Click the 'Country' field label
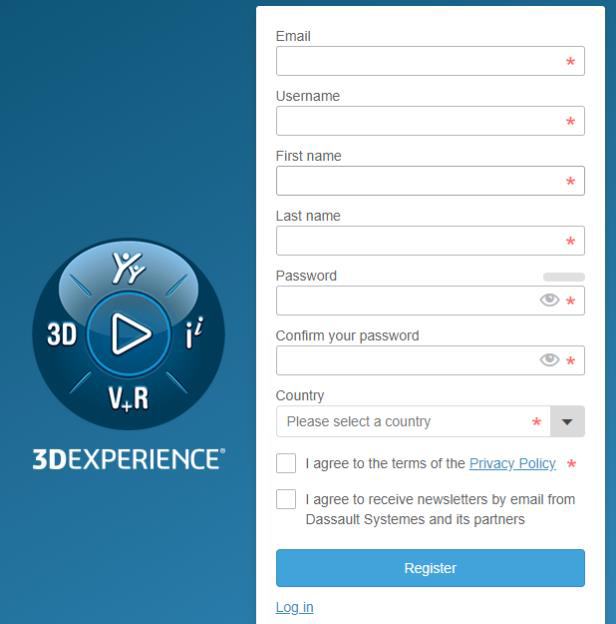Image resolution: width=616 pixels, height=624 pixels. click(300, 396)
